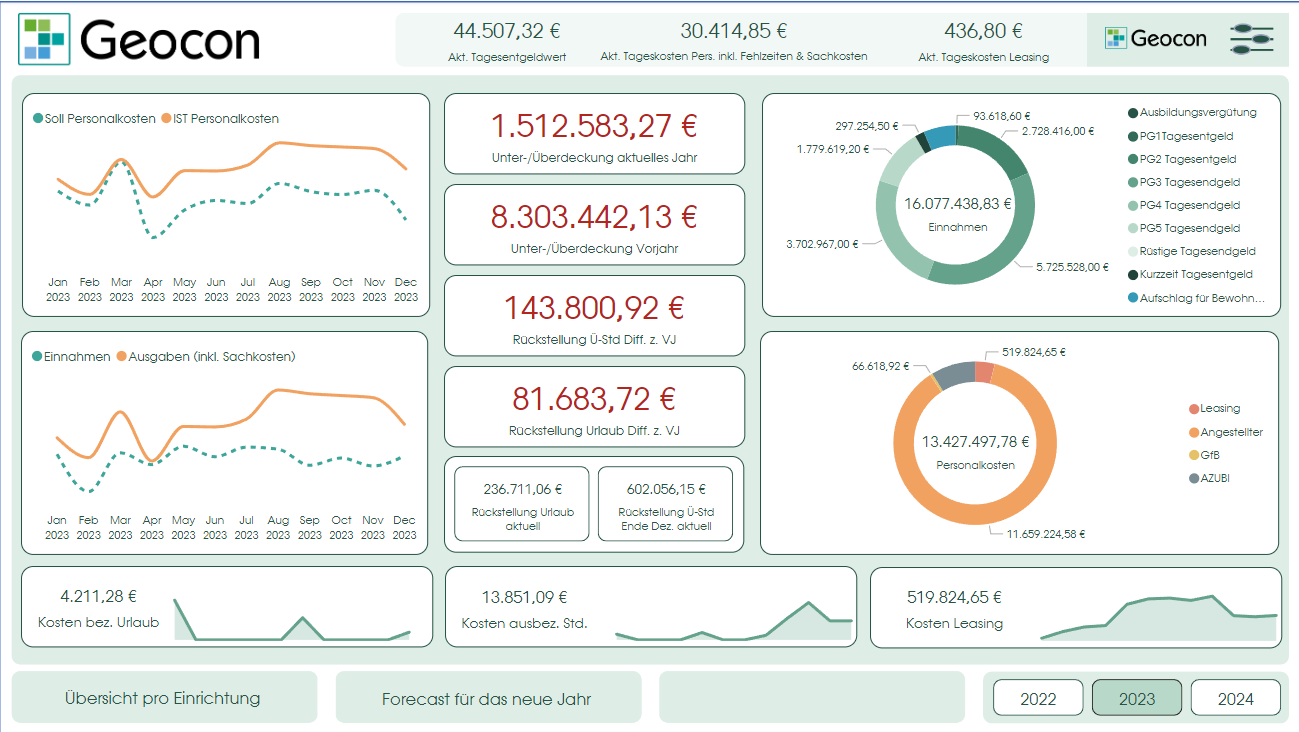
Task: Open Übersicht pro Einrichtung page
Action: (x=163, y=698)
